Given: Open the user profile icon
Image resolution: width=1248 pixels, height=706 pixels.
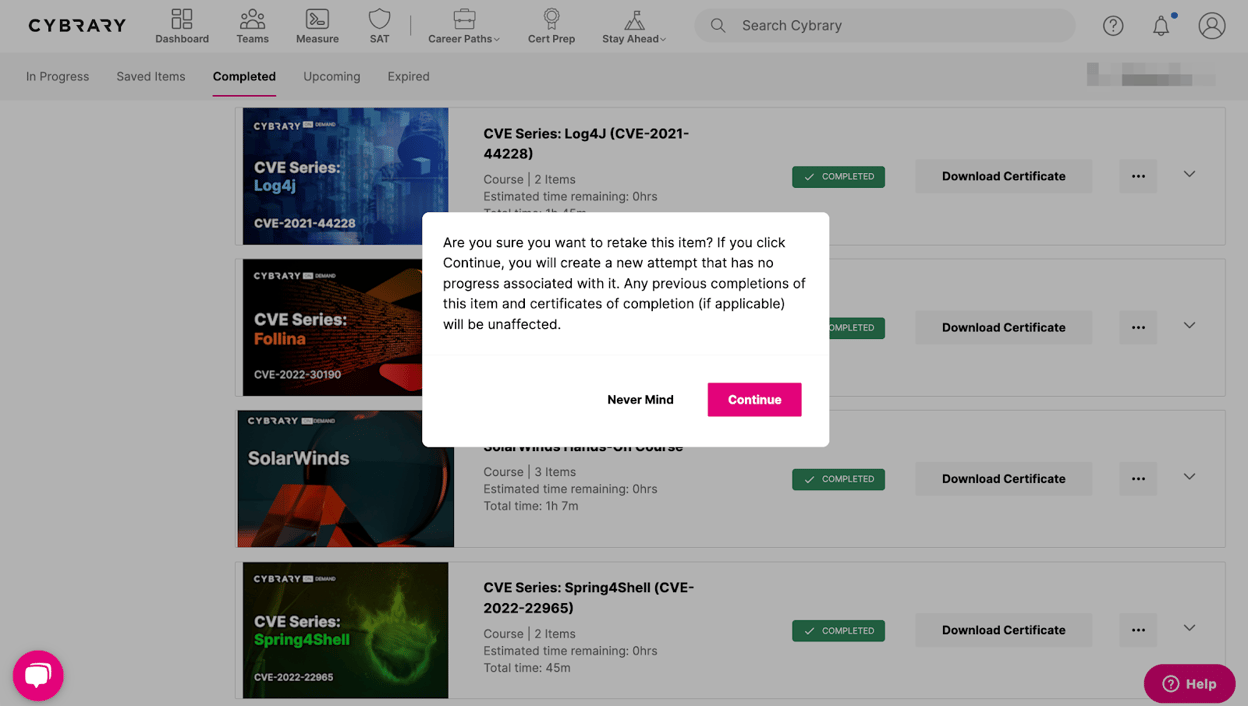Looking at the screenshot, I should click(x=1212, y=26).
